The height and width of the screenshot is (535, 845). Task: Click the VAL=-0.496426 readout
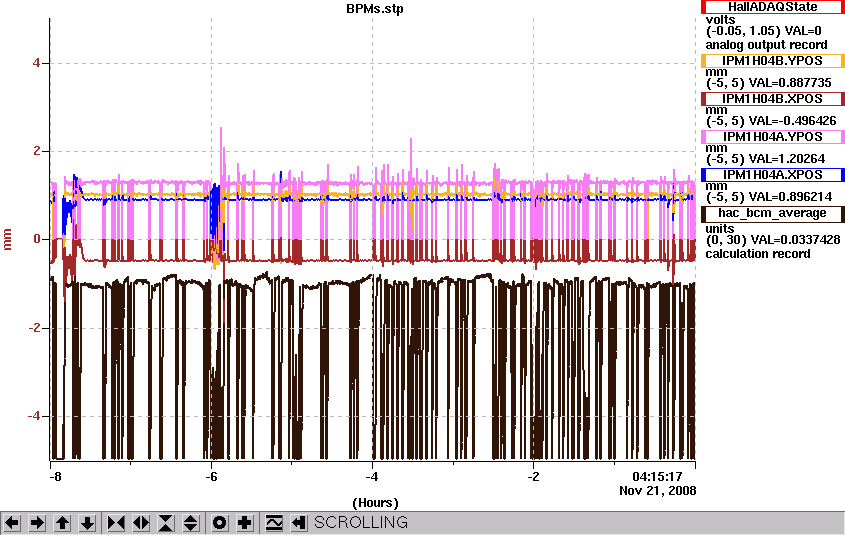coord(793,121)
